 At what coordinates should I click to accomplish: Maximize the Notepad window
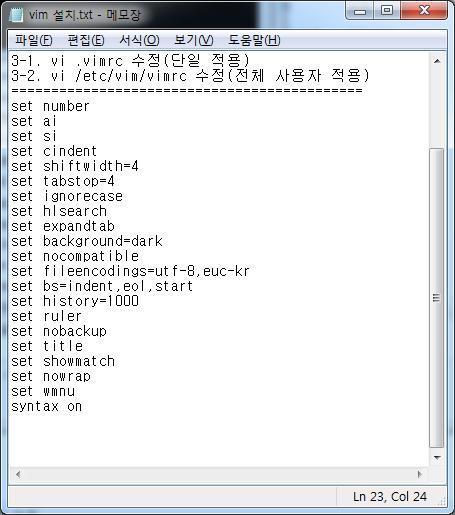(387, 11)
